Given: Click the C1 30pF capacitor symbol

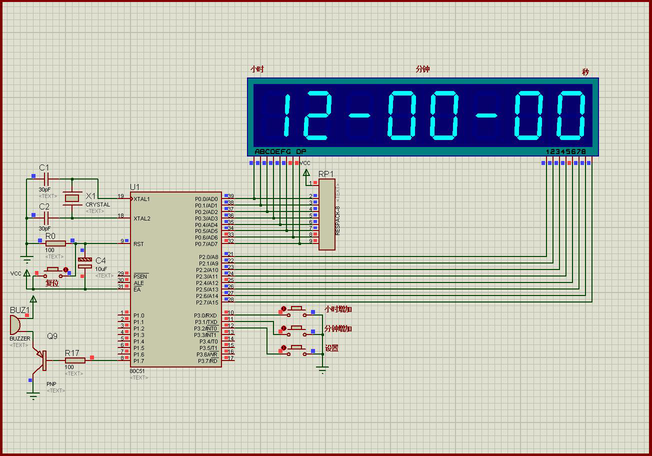Looking at the screenshot, I should (44, 179).
